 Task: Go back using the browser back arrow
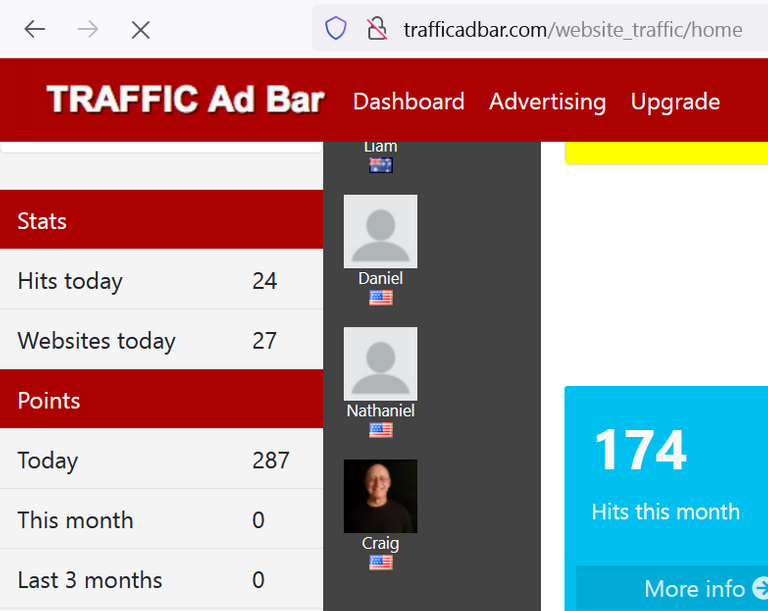[35, 30]
